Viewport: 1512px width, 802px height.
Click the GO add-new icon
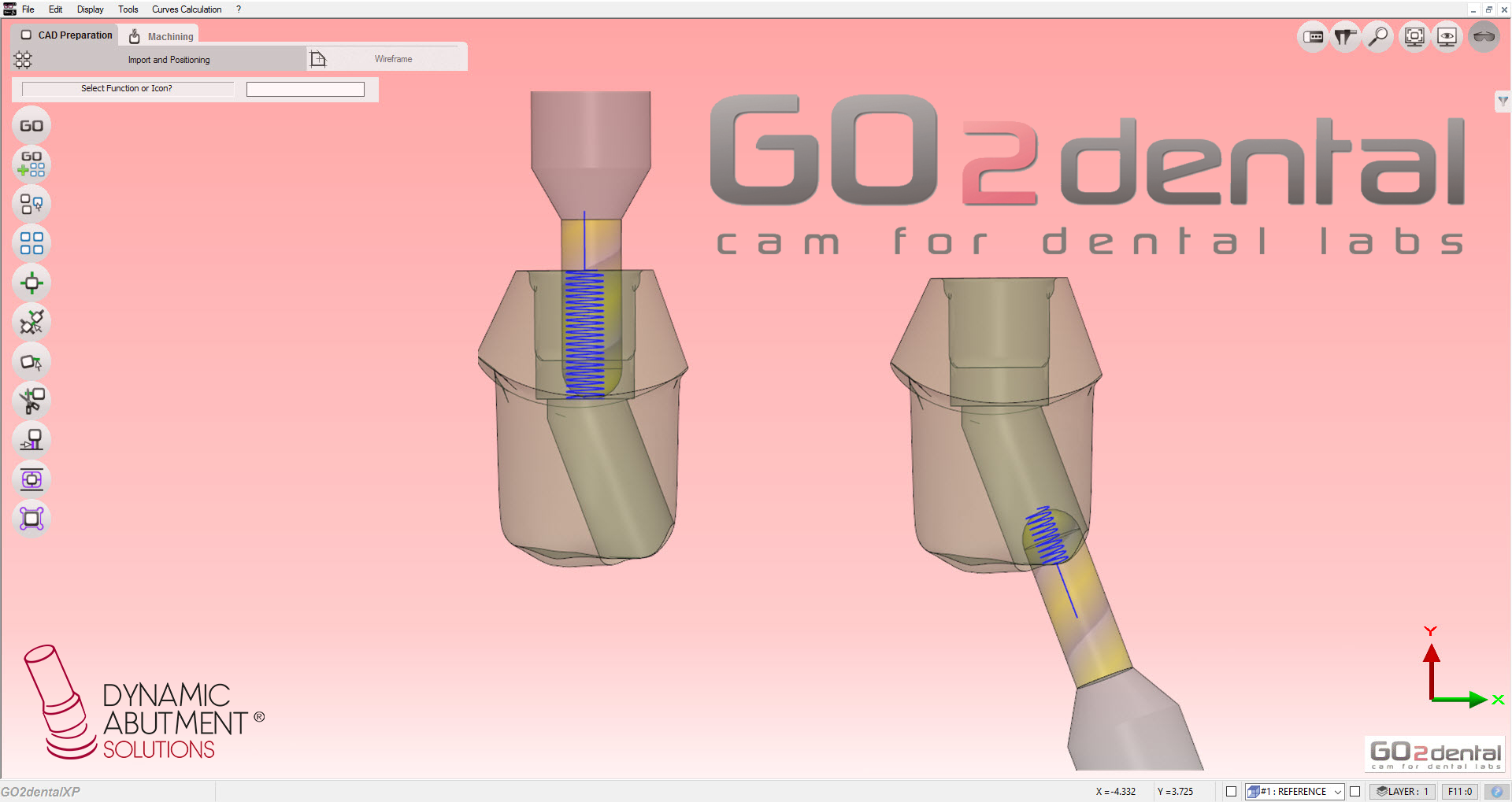[31, 165]
